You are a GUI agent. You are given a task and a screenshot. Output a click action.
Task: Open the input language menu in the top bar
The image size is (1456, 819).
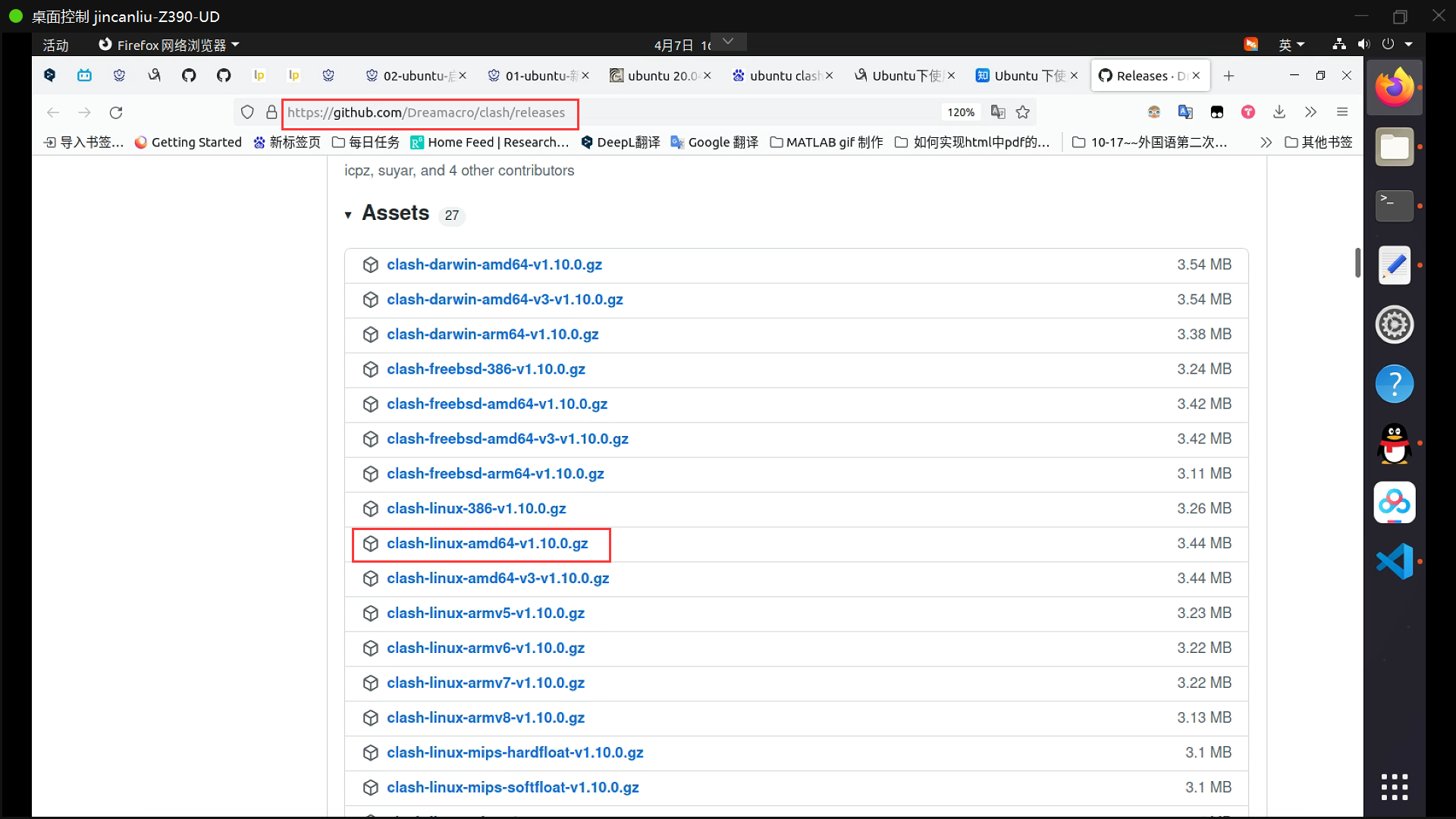tap(1291, 45)
